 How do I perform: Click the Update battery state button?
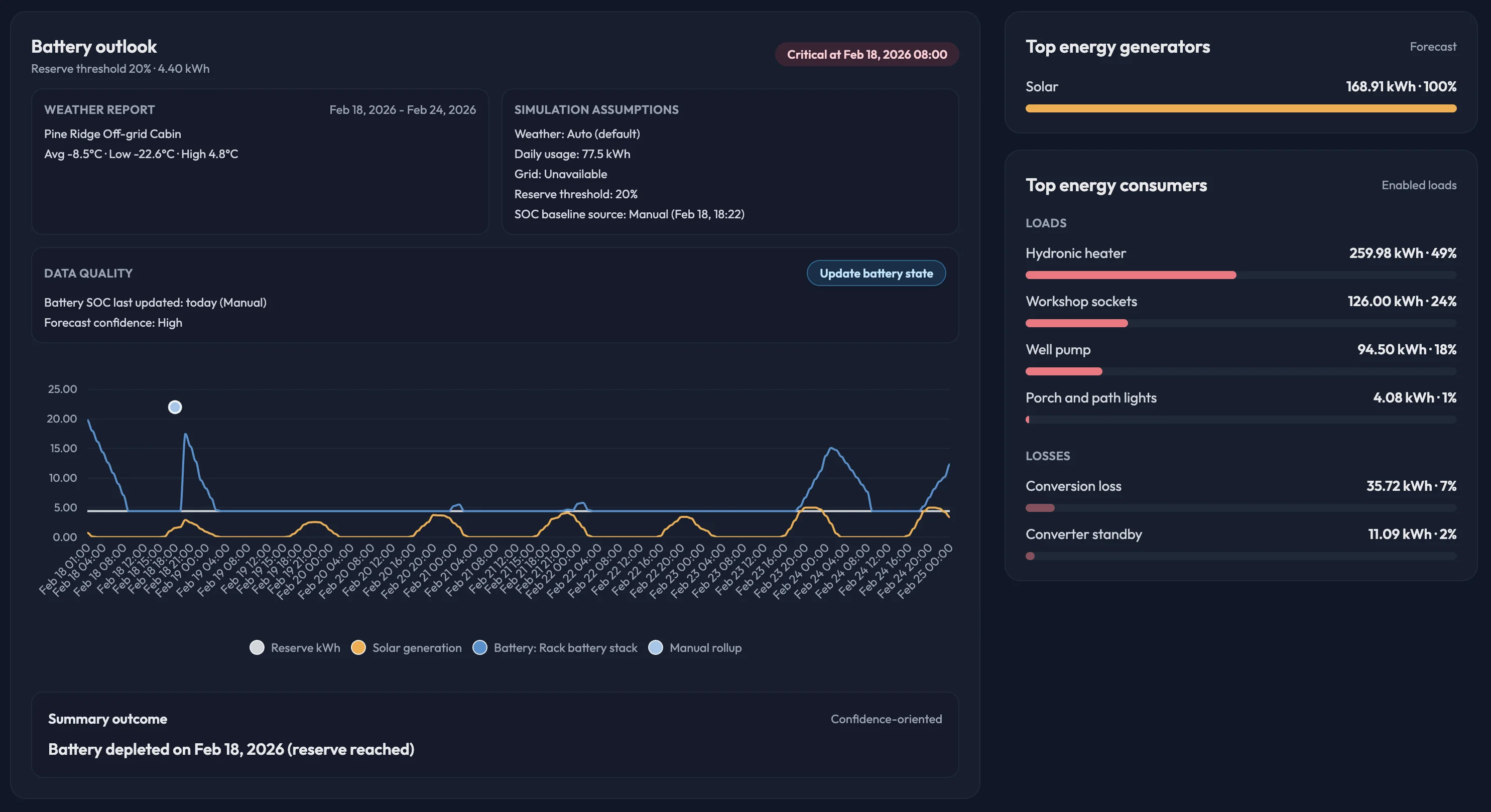click(x=876, y=273)
